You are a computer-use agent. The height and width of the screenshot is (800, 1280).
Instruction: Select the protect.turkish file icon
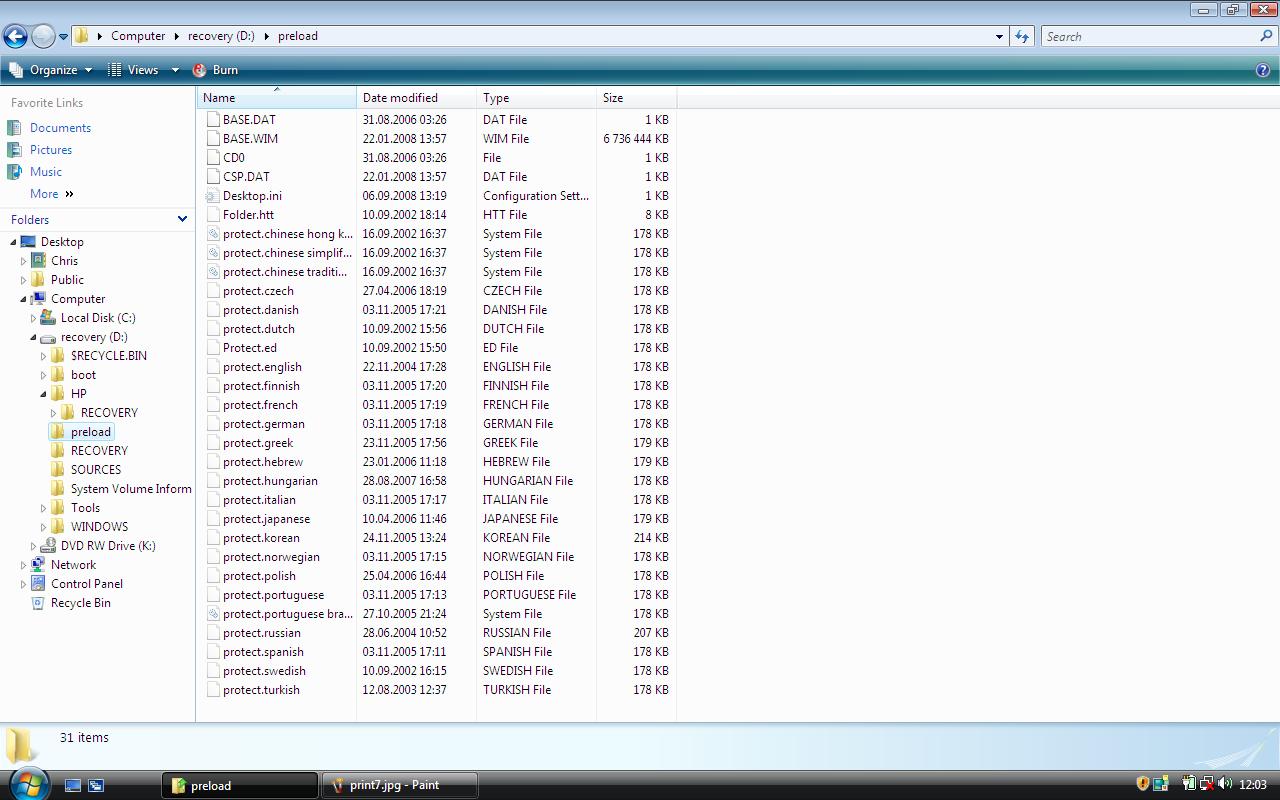click(212, 689)
